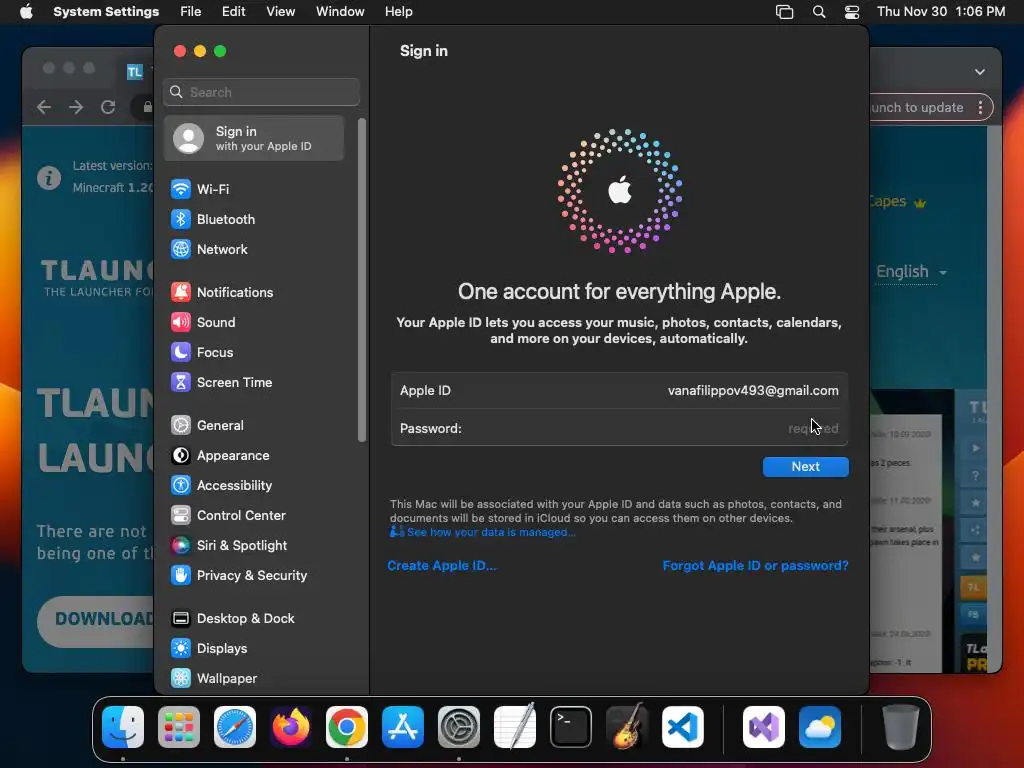This screenshot has width=1024, height=768.
Task: Click Create Apple ID link
Action: (442, 566)
